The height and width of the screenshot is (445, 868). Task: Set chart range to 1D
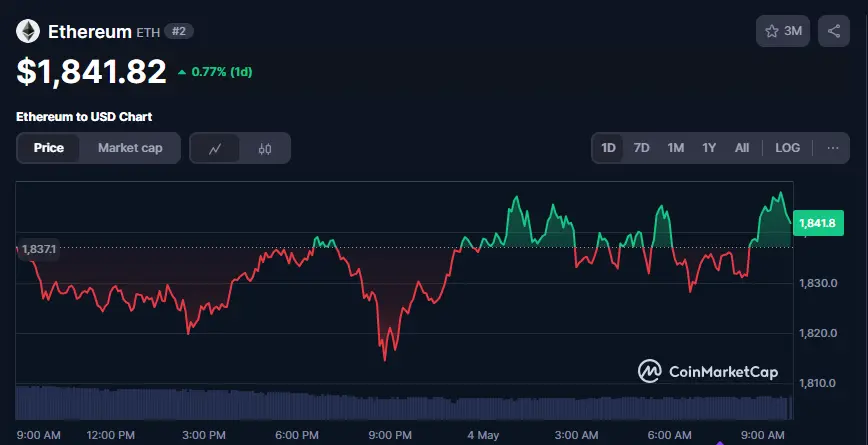click(x=608, y=148)
